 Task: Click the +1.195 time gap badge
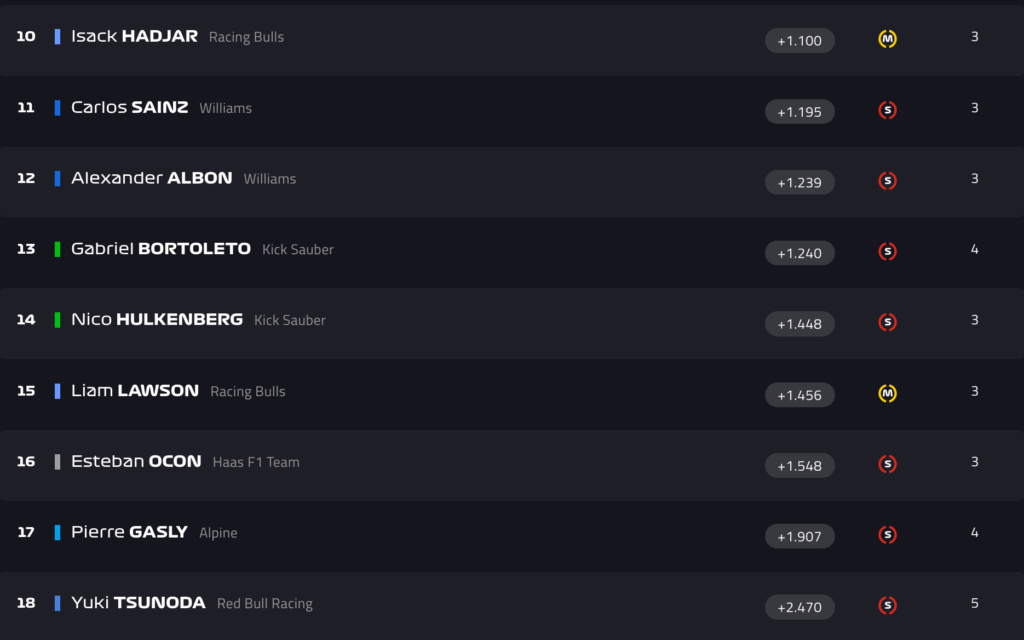coord(799,112)
